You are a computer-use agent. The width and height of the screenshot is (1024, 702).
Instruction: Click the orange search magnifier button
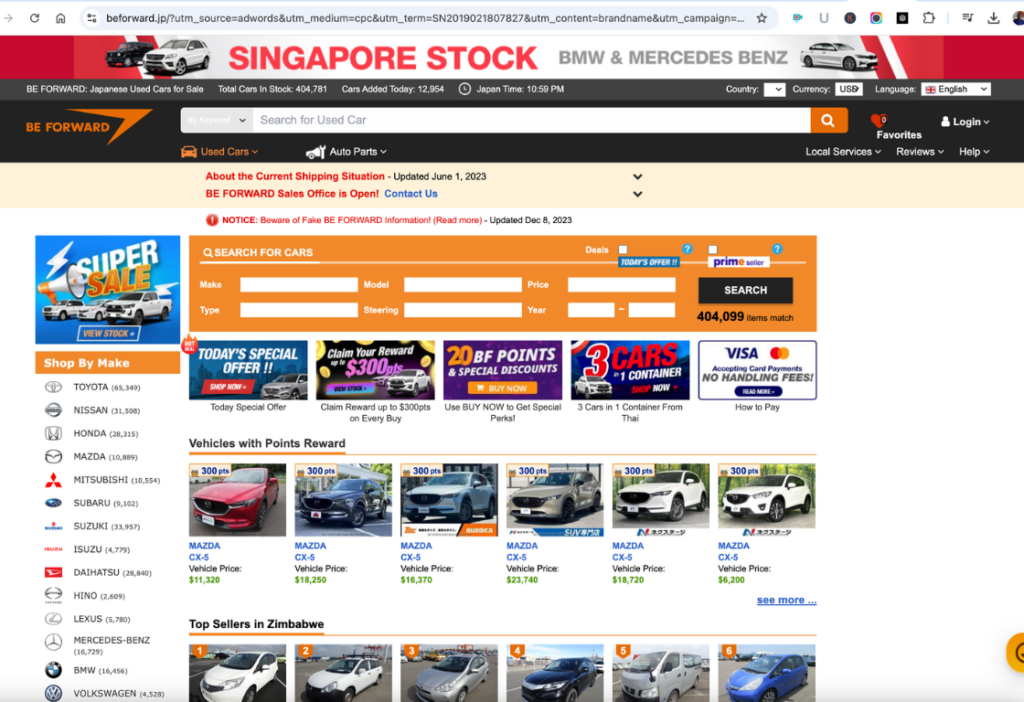(x=828, y=120)
